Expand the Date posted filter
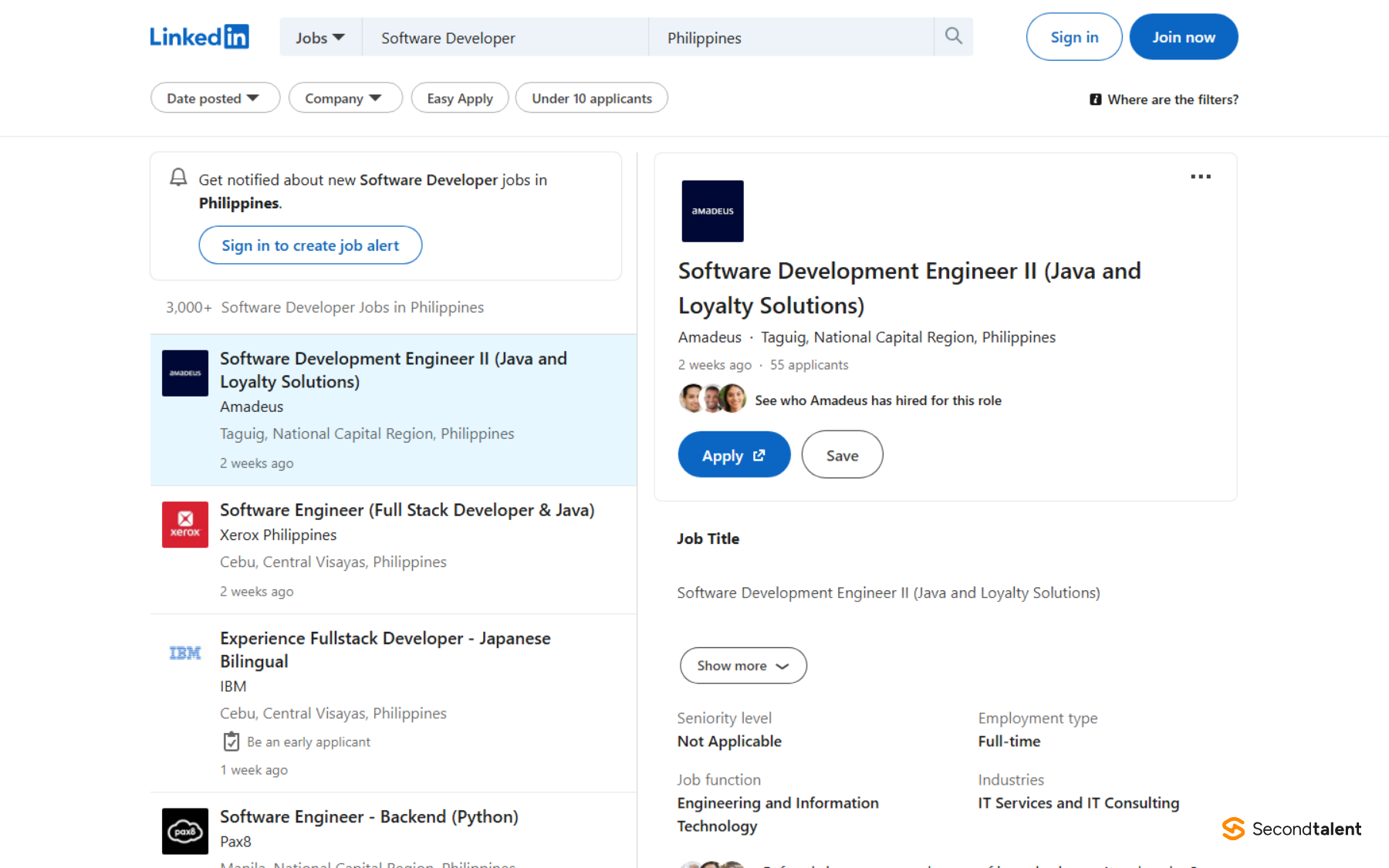This screenshot has width=1389, height=868. pos(214,98)
